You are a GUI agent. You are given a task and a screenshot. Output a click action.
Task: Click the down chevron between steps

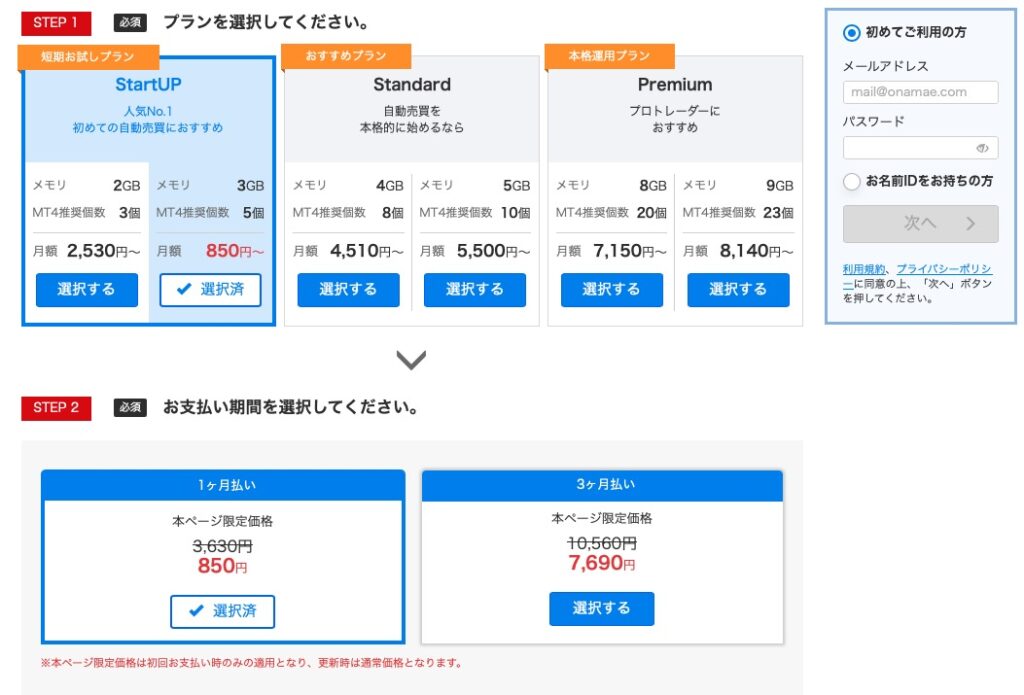point(411,360)
